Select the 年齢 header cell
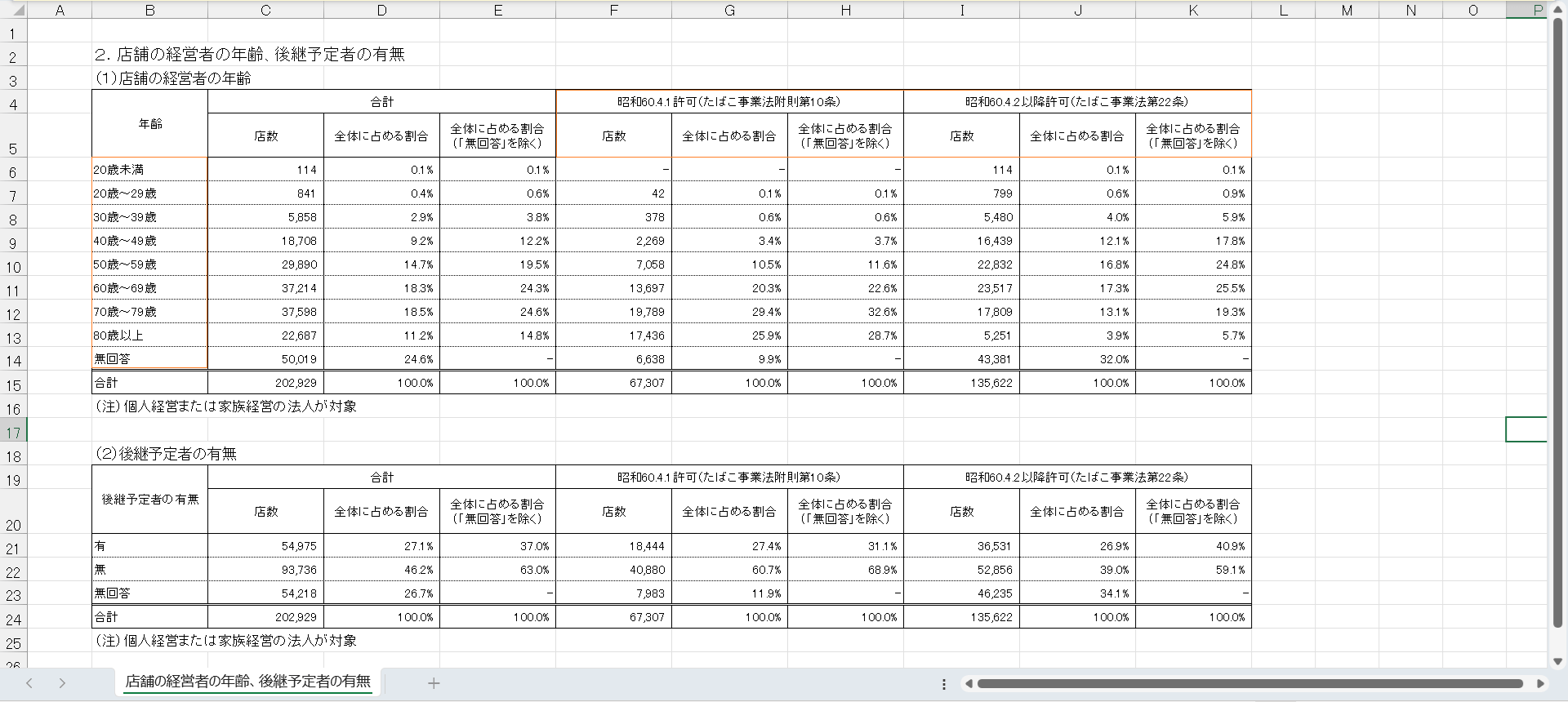The width and height of the screenshot is (1568, 702). point(150,124)
